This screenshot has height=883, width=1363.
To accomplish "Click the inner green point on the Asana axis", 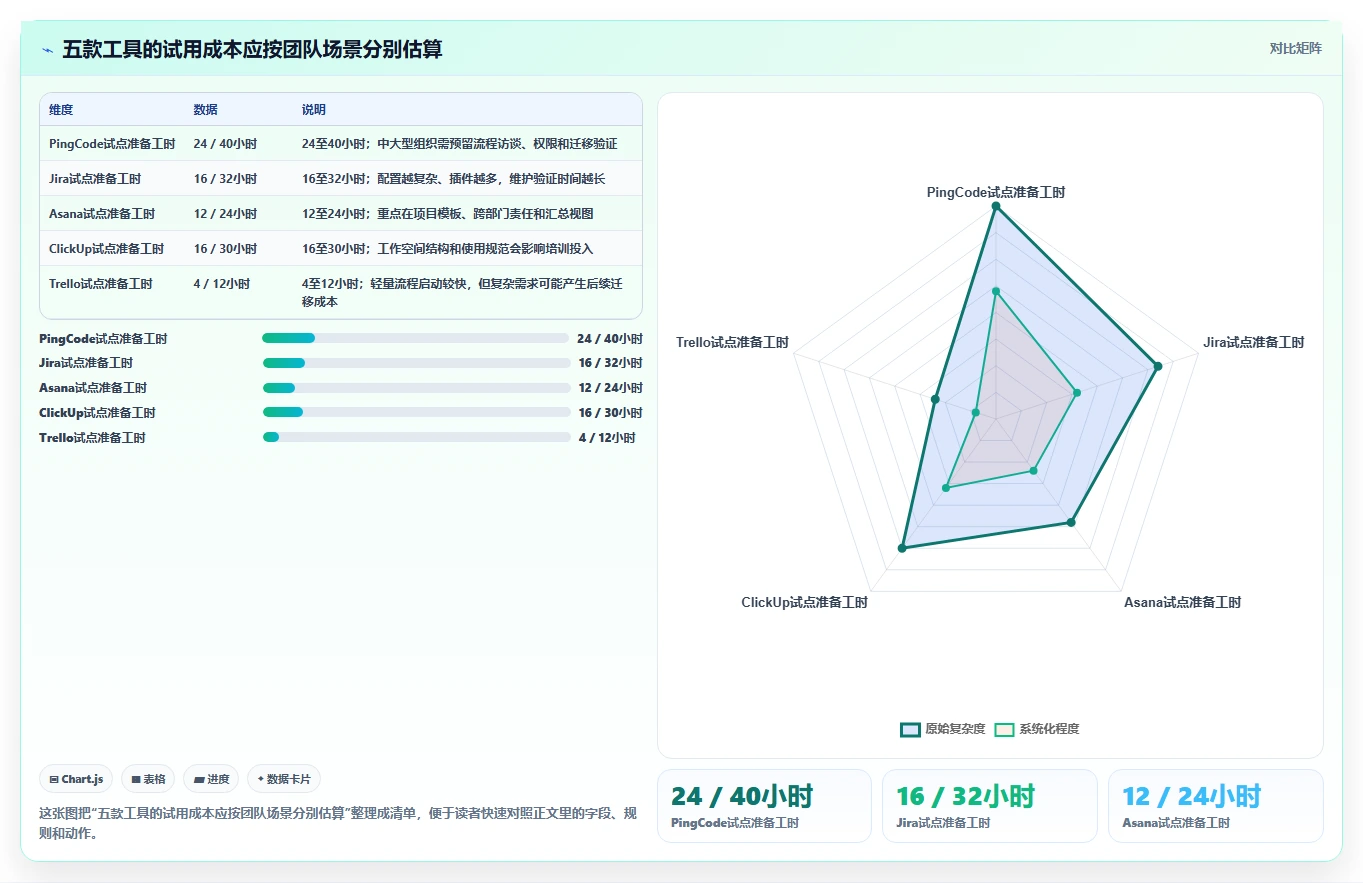I will click(1034, 471).
